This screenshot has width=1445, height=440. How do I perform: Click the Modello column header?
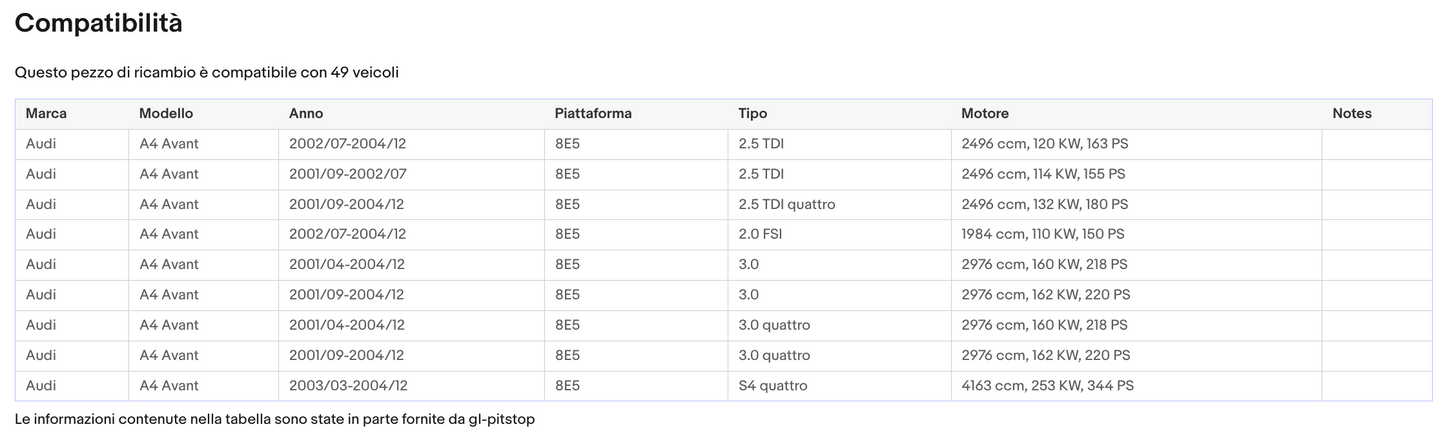click(166, 114)
